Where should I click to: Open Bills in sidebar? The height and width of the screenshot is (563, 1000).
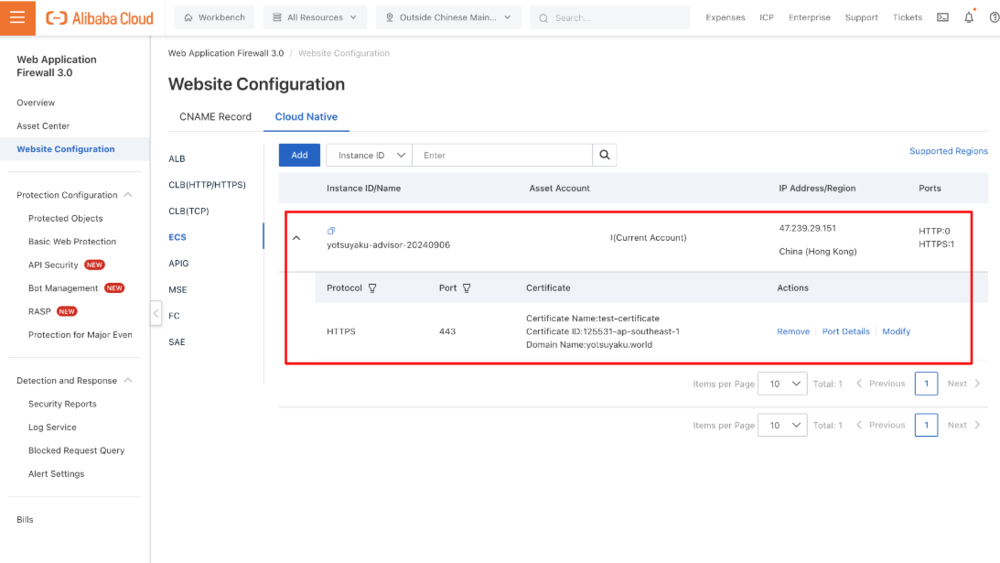(x=25, y=520)
